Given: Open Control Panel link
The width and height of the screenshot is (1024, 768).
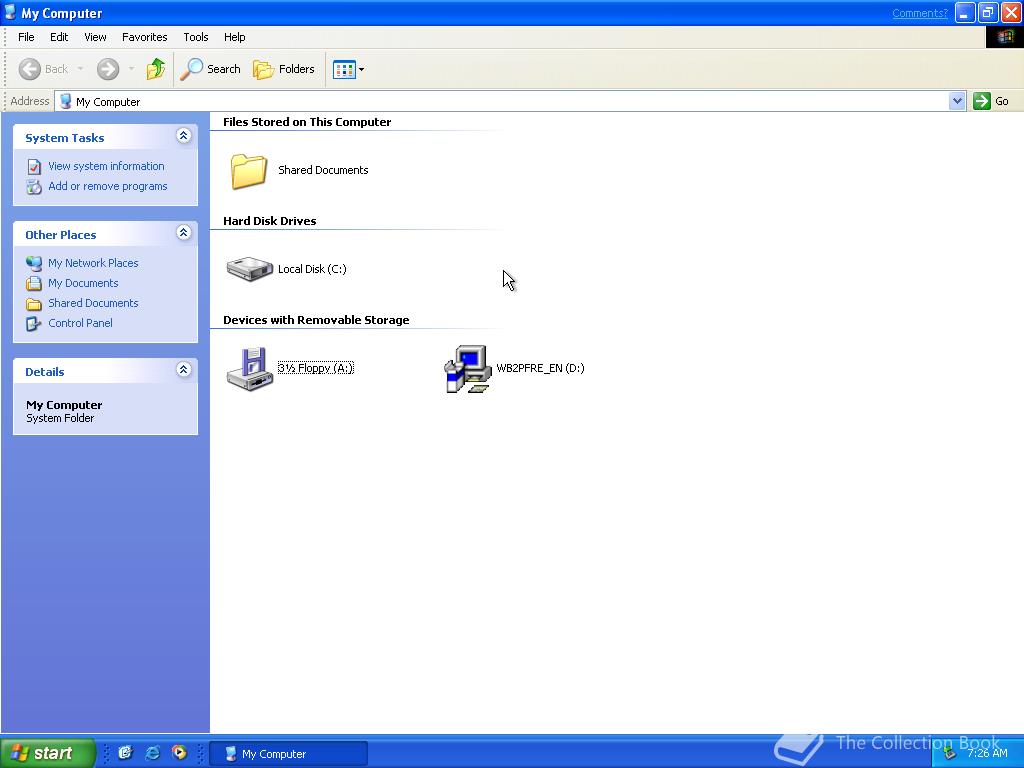Looking at the screenshot, I should (x=80, y=323).
